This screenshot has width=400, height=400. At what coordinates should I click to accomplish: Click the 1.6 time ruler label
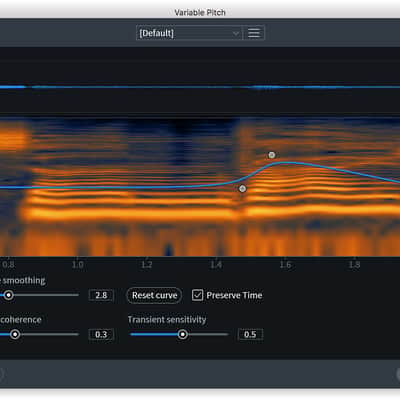[x=285, y=265]
